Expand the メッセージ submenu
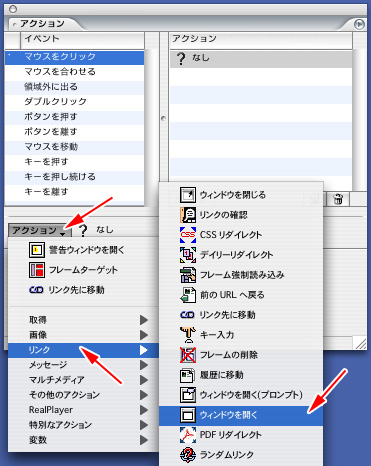371x466 pixels. (83, 365)
